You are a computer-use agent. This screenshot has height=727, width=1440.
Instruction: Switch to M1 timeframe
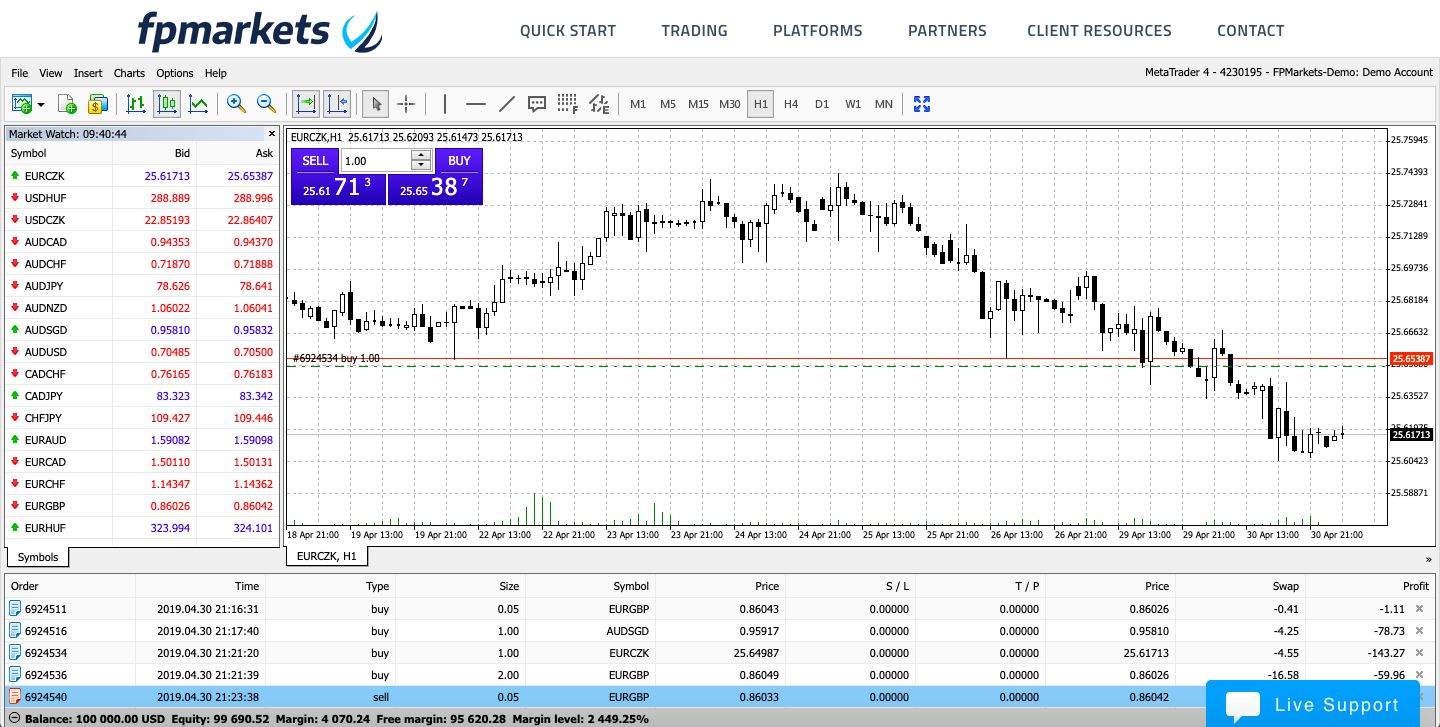tap(638, 104)
